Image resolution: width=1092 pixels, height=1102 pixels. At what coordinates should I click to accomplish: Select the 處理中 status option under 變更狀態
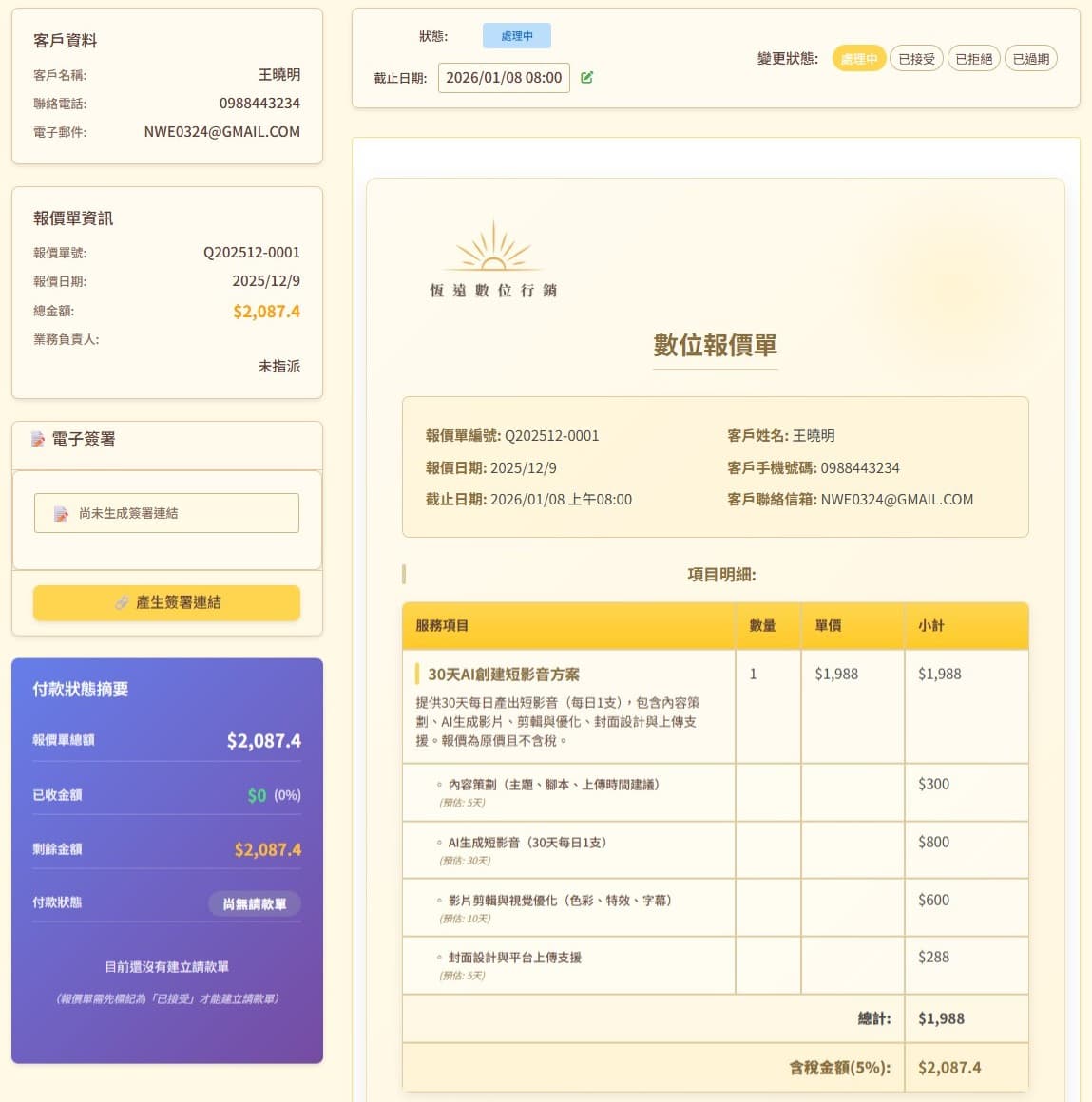858,59
